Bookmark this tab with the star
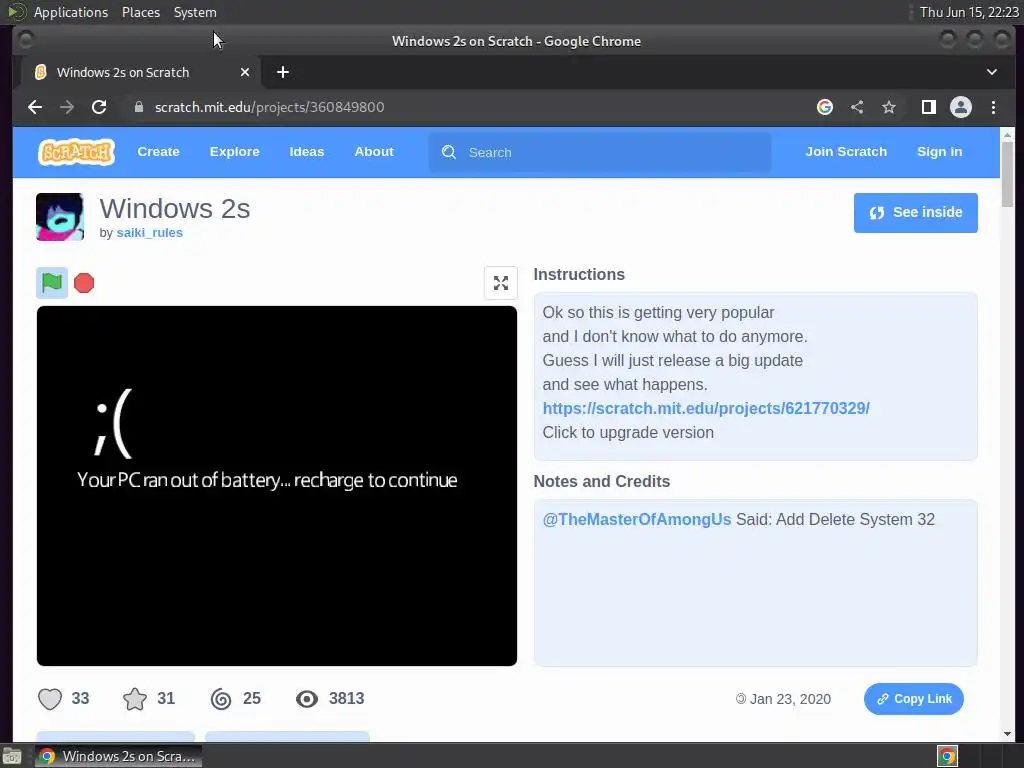The width and height of the screenshot is (1024, 768). pyautogui.click(x=889, y=107)
